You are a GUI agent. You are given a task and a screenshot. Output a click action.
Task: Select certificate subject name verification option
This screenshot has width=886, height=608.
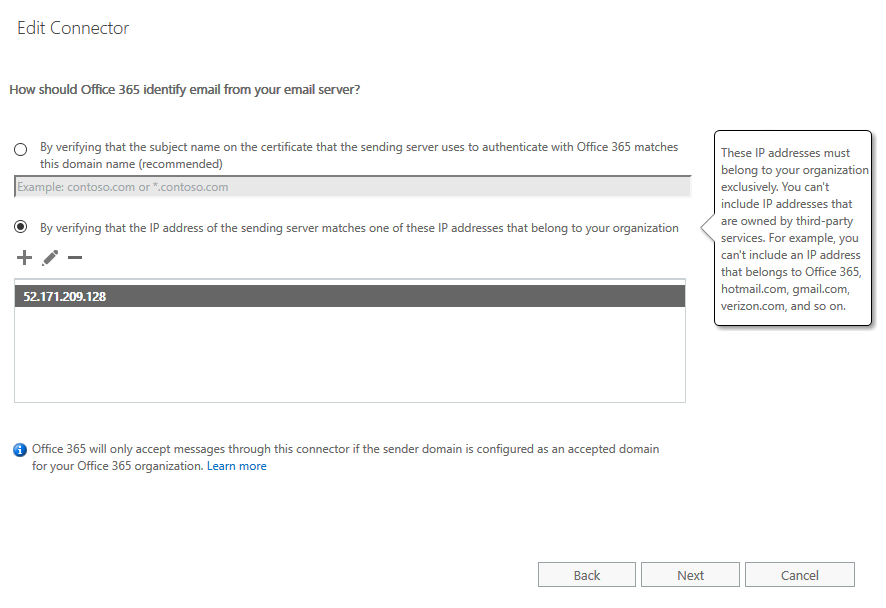point(21,150)
